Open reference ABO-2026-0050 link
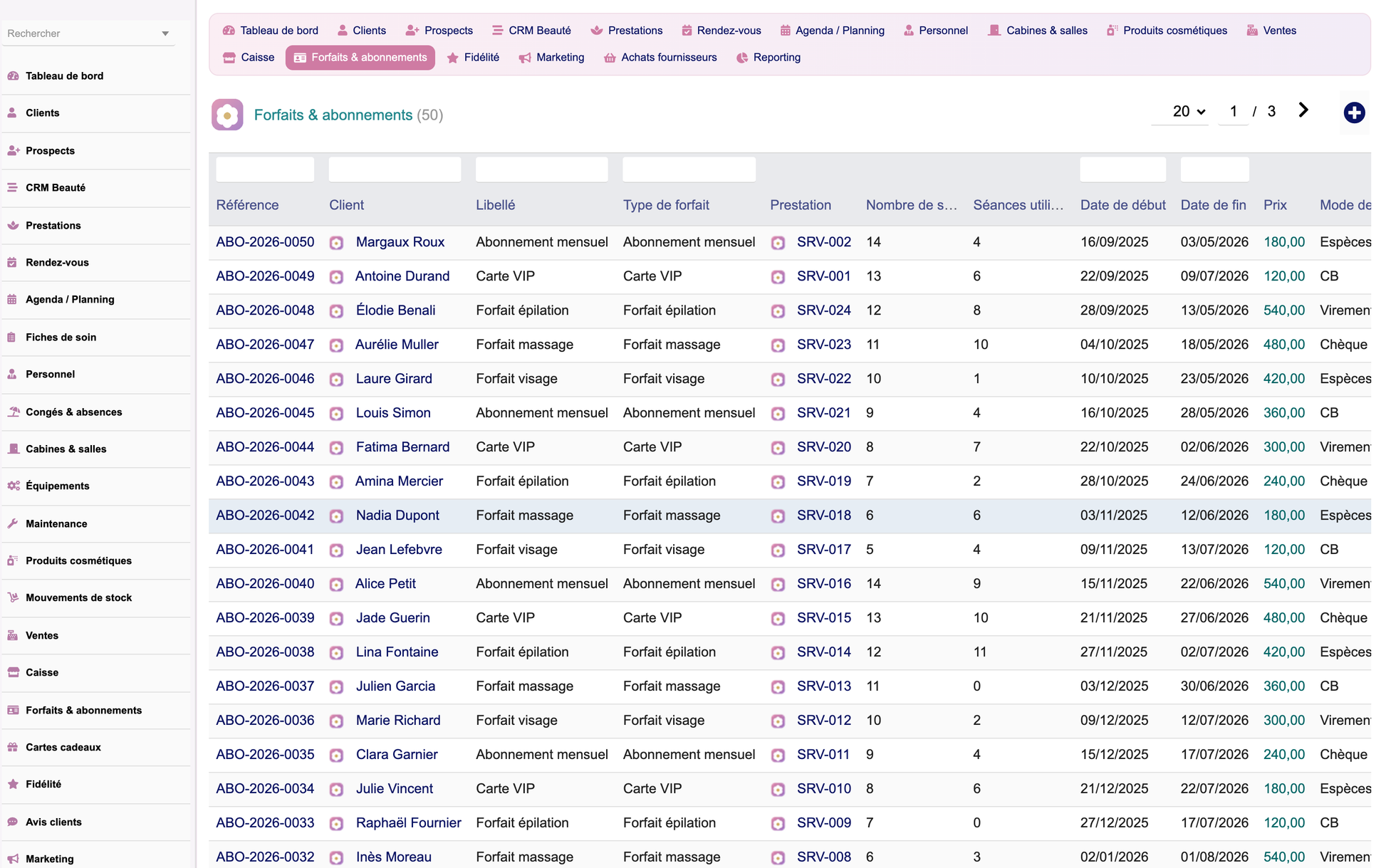The height and width of the screenshot is (868, 1386). (x=265, y=242)
